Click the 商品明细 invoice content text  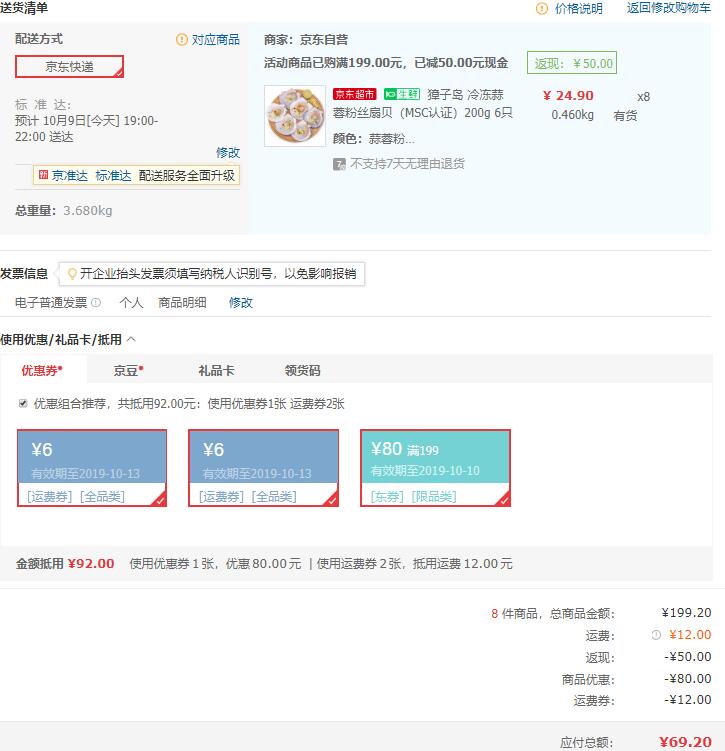pyautogui.click(x=182, y=303)
